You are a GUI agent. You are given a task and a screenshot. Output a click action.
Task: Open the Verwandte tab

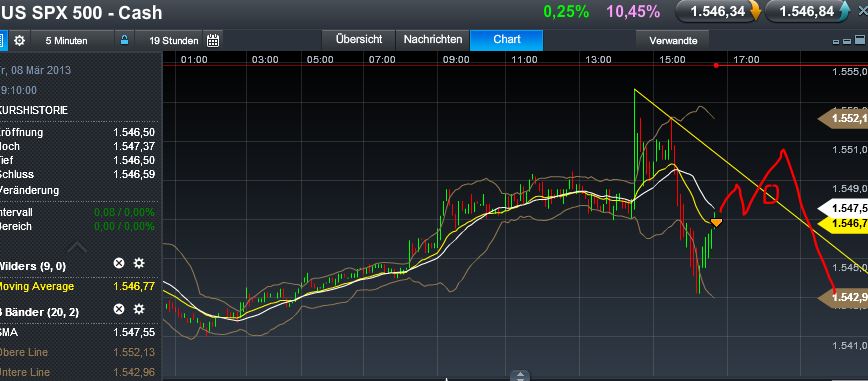pyautogui.click(x=673, y=40)
